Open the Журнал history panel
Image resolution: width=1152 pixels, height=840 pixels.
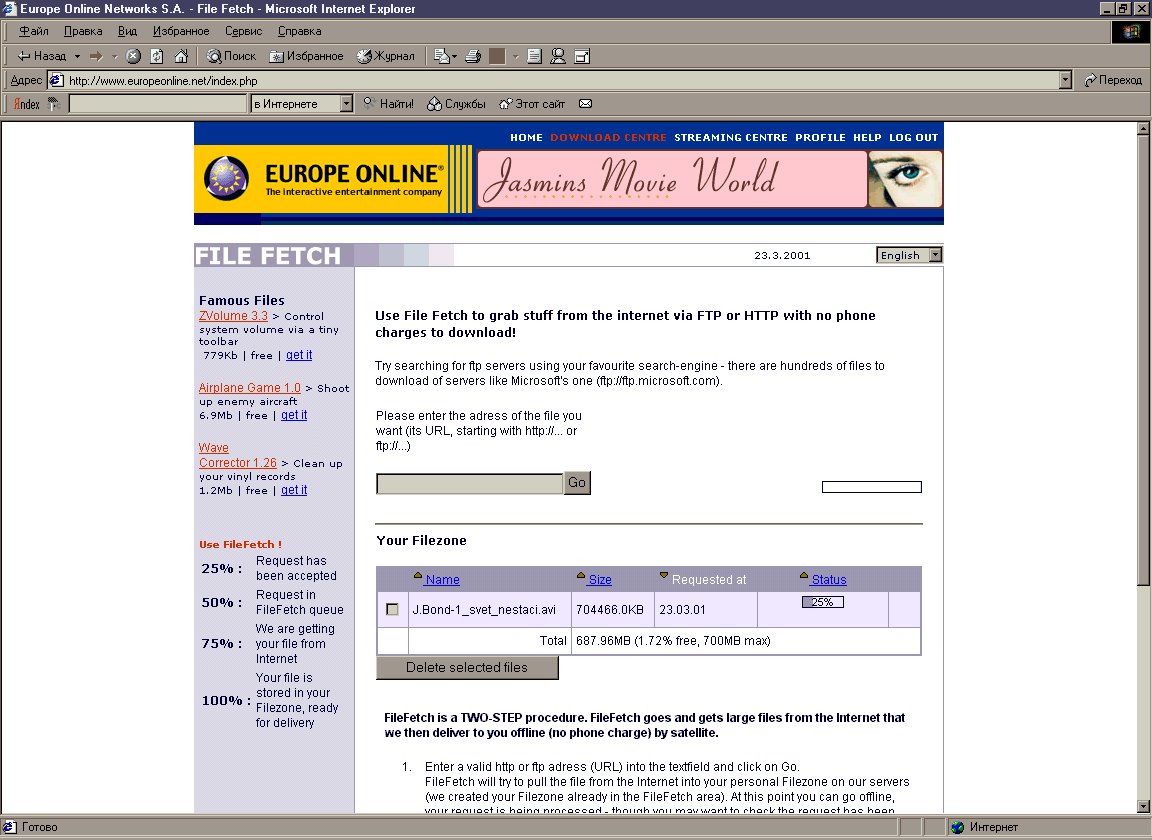(x=386, y=56)
